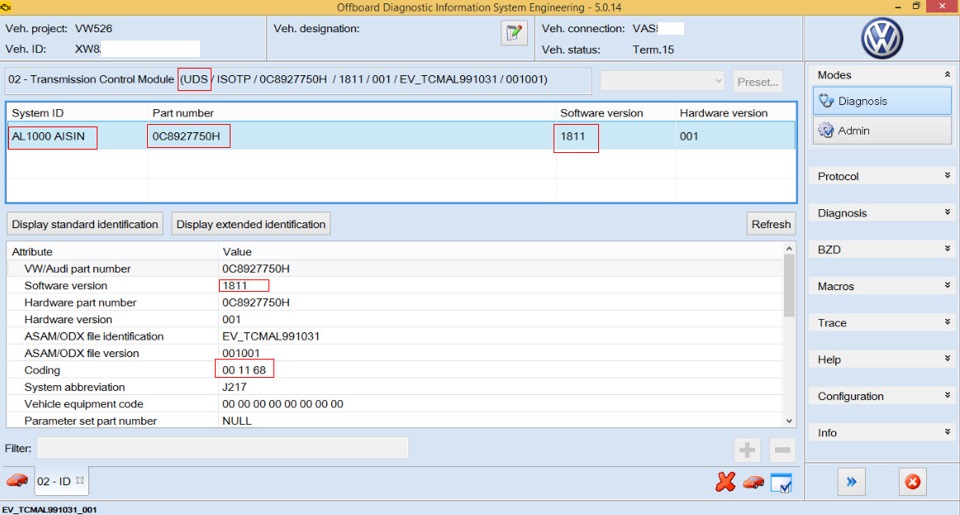Click the Refresh button
960x515 pixels.
(x=771, y=224)
